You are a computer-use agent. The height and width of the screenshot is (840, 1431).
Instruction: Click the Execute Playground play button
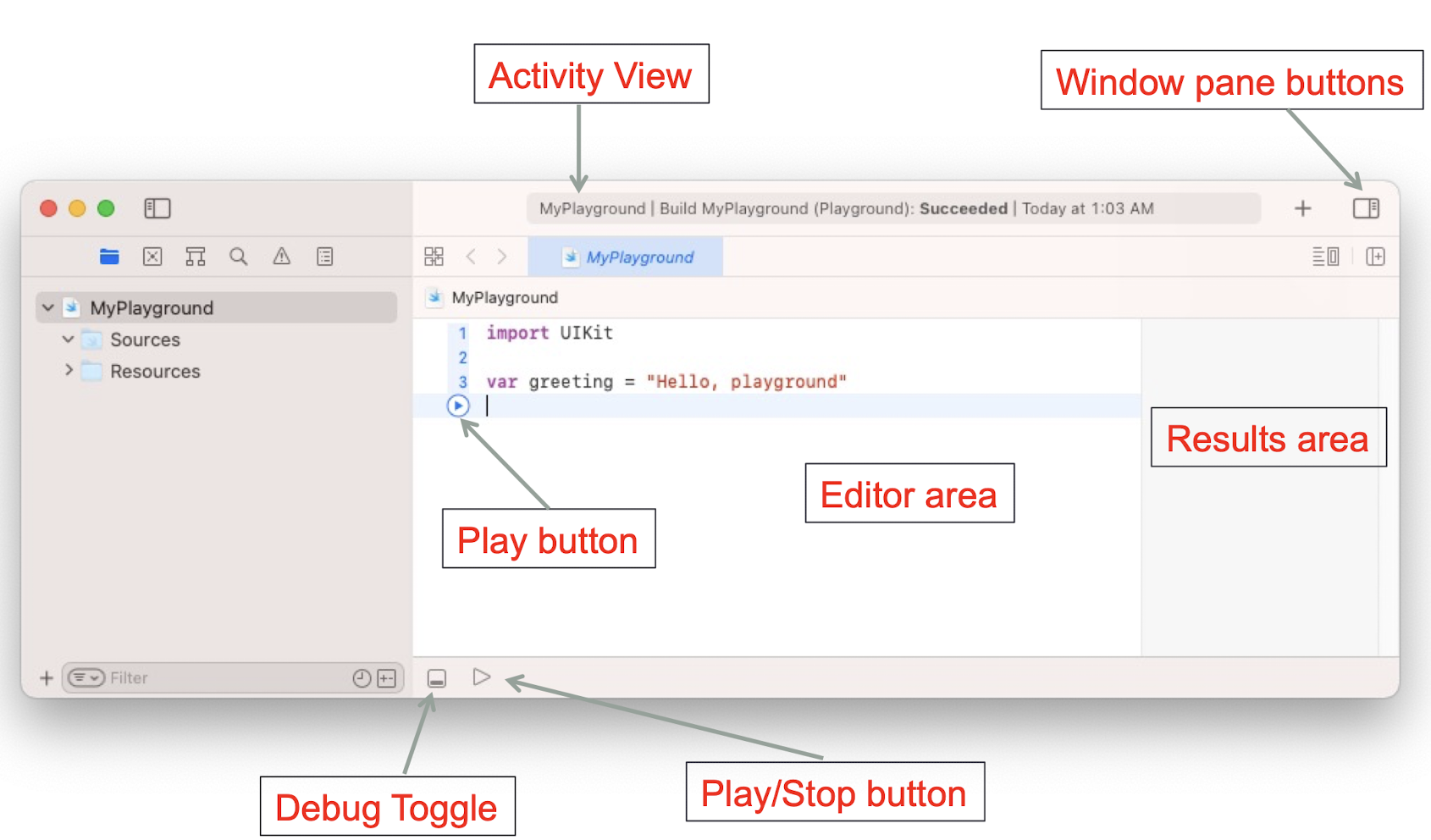(482, 677)
